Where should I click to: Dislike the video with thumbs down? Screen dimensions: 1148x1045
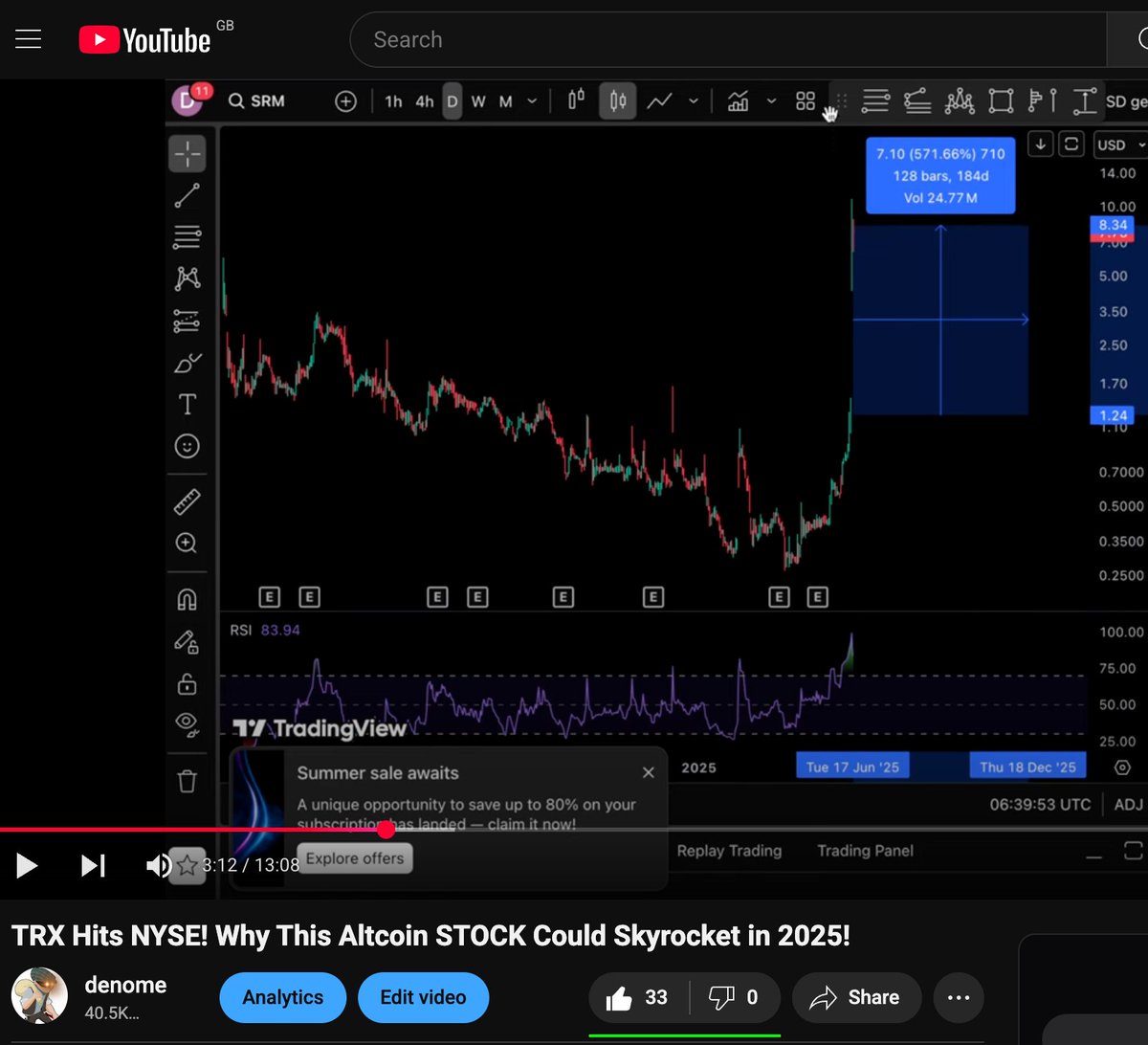coord(734,997)
